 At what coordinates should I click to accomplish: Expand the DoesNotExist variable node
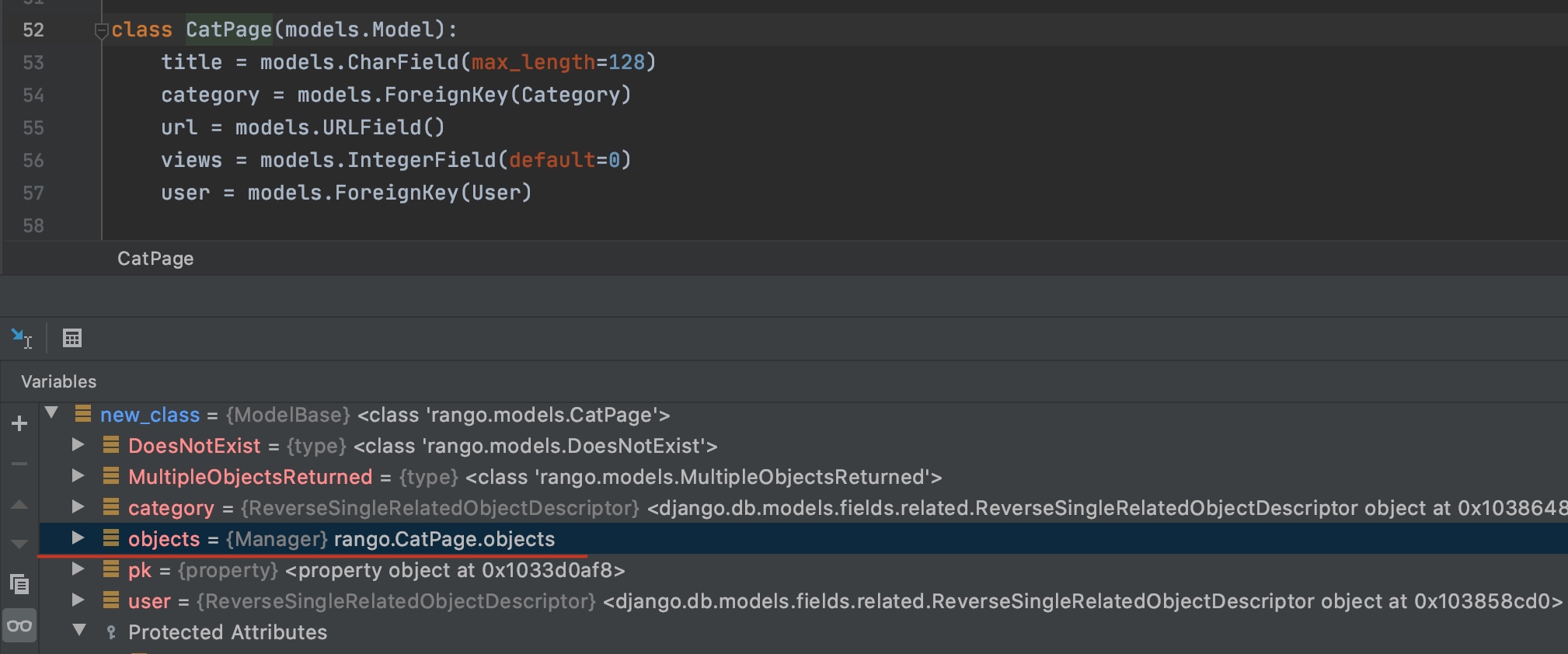(78, 445)
